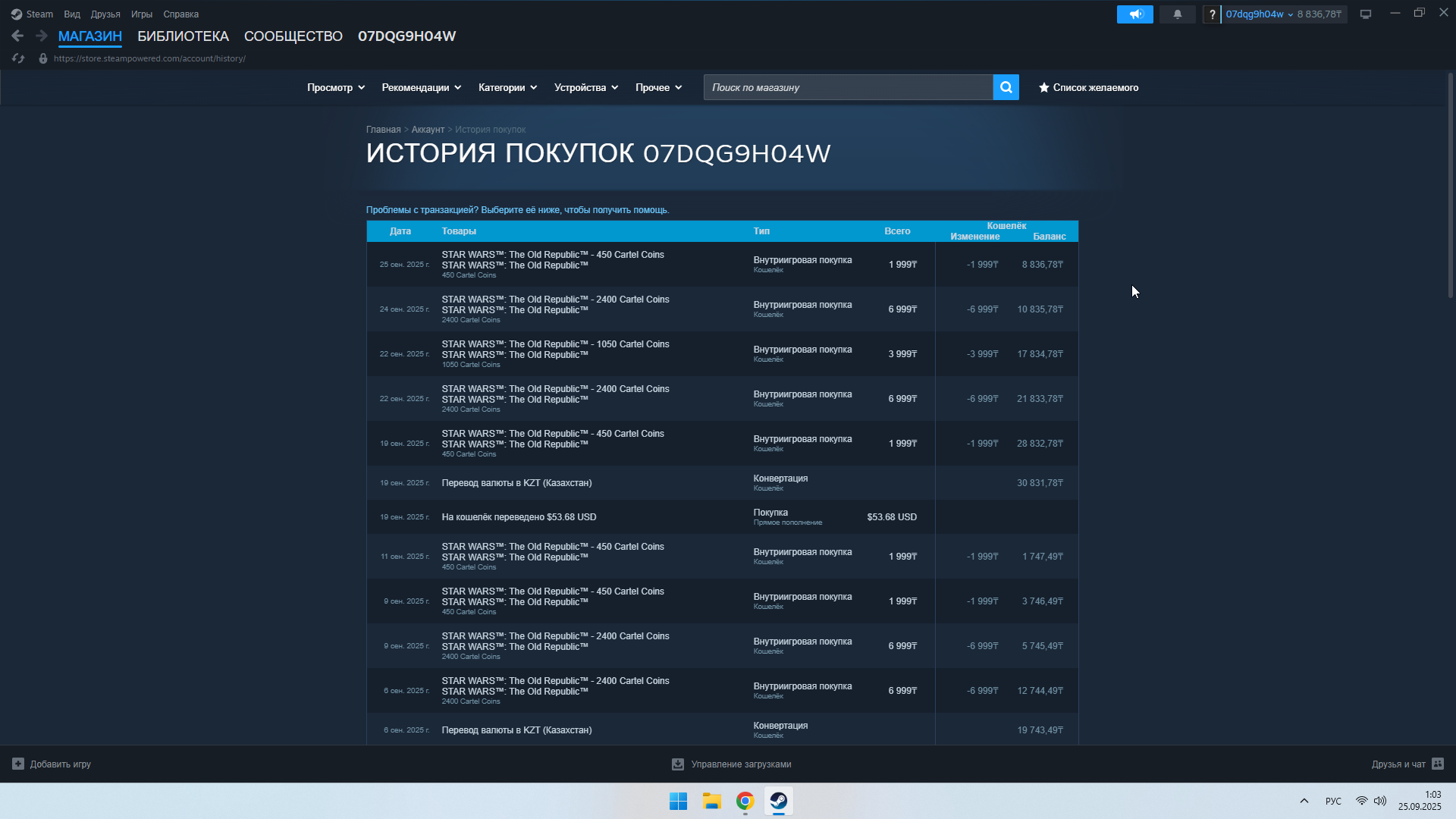Click the back navigation arrow

[x=17, y=36]
